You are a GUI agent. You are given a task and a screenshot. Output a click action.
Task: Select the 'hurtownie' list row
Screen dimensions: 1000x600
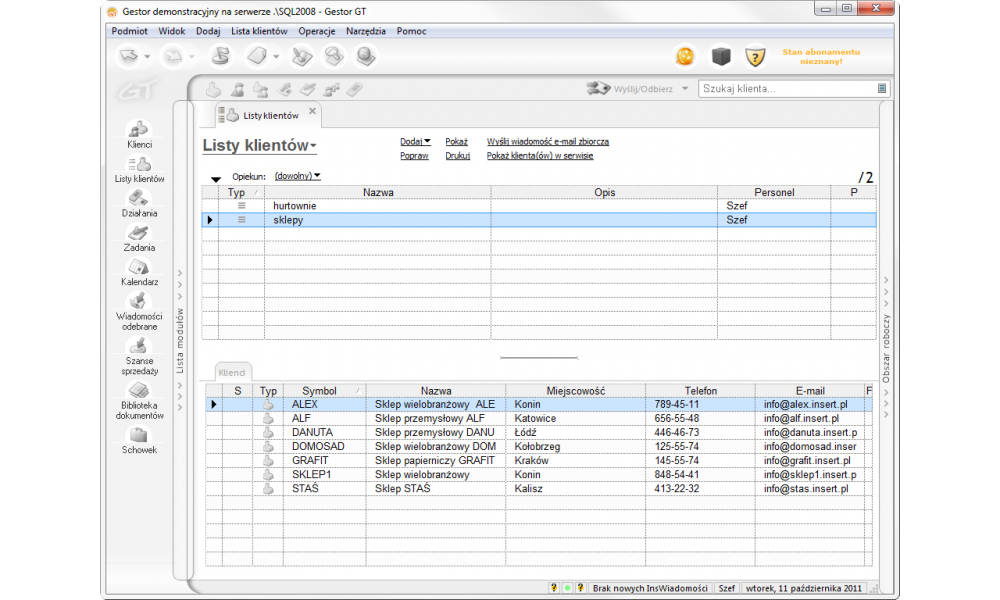pyautogui.click(x=539, y=206)
